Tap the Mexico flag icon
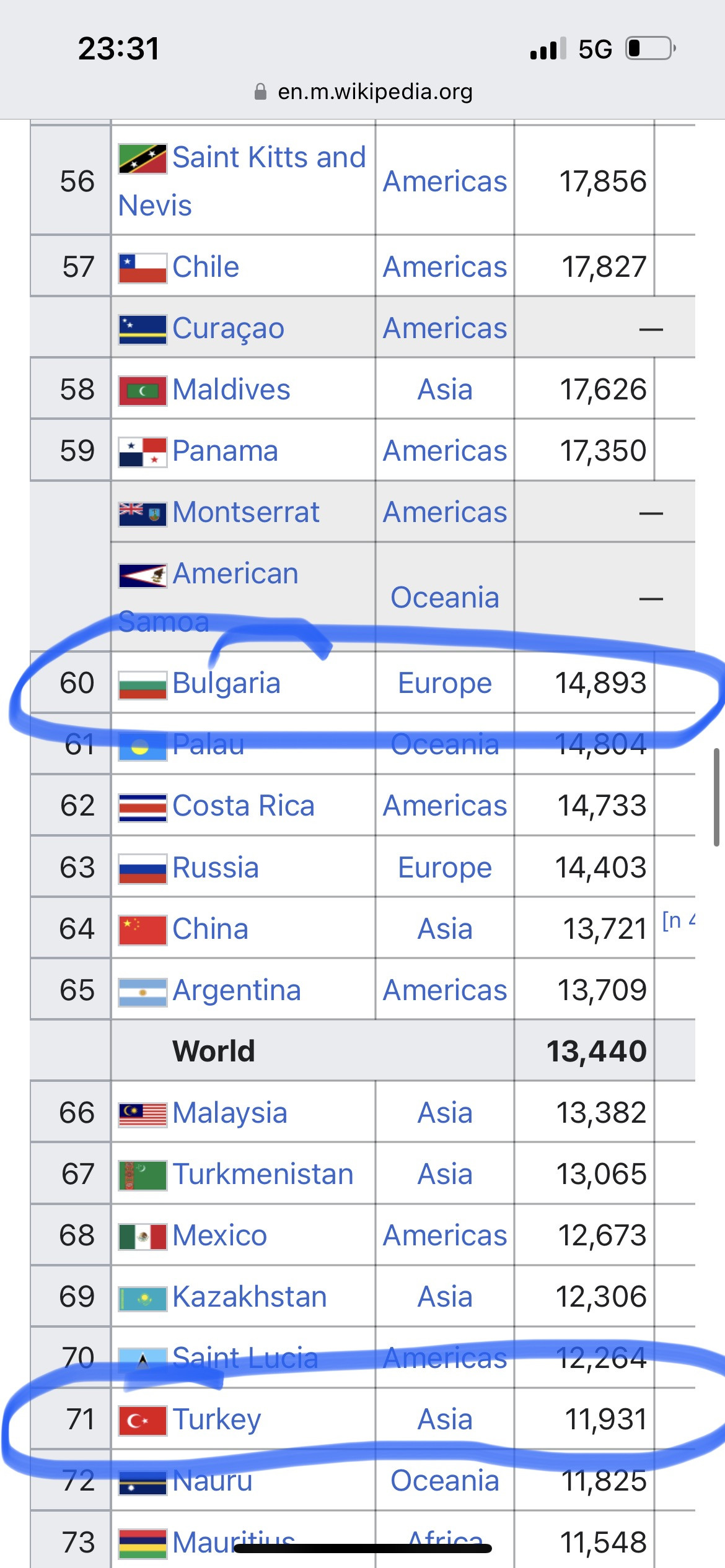The height and width of the screenshot is (1568, 725). point(143,1237)
